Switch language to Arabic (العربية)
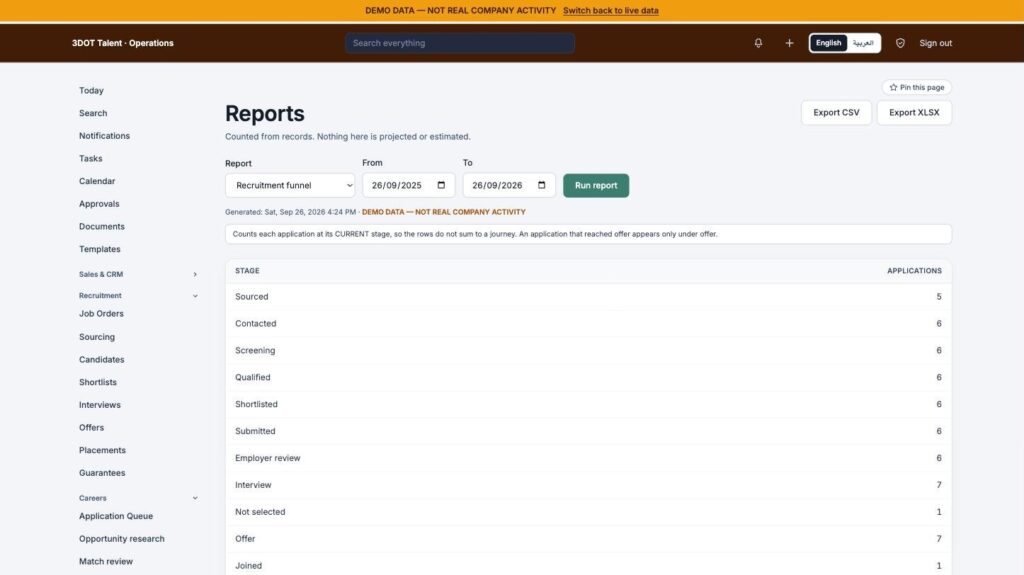This screenshot has height=575, width=1024. tap(863, 43)
